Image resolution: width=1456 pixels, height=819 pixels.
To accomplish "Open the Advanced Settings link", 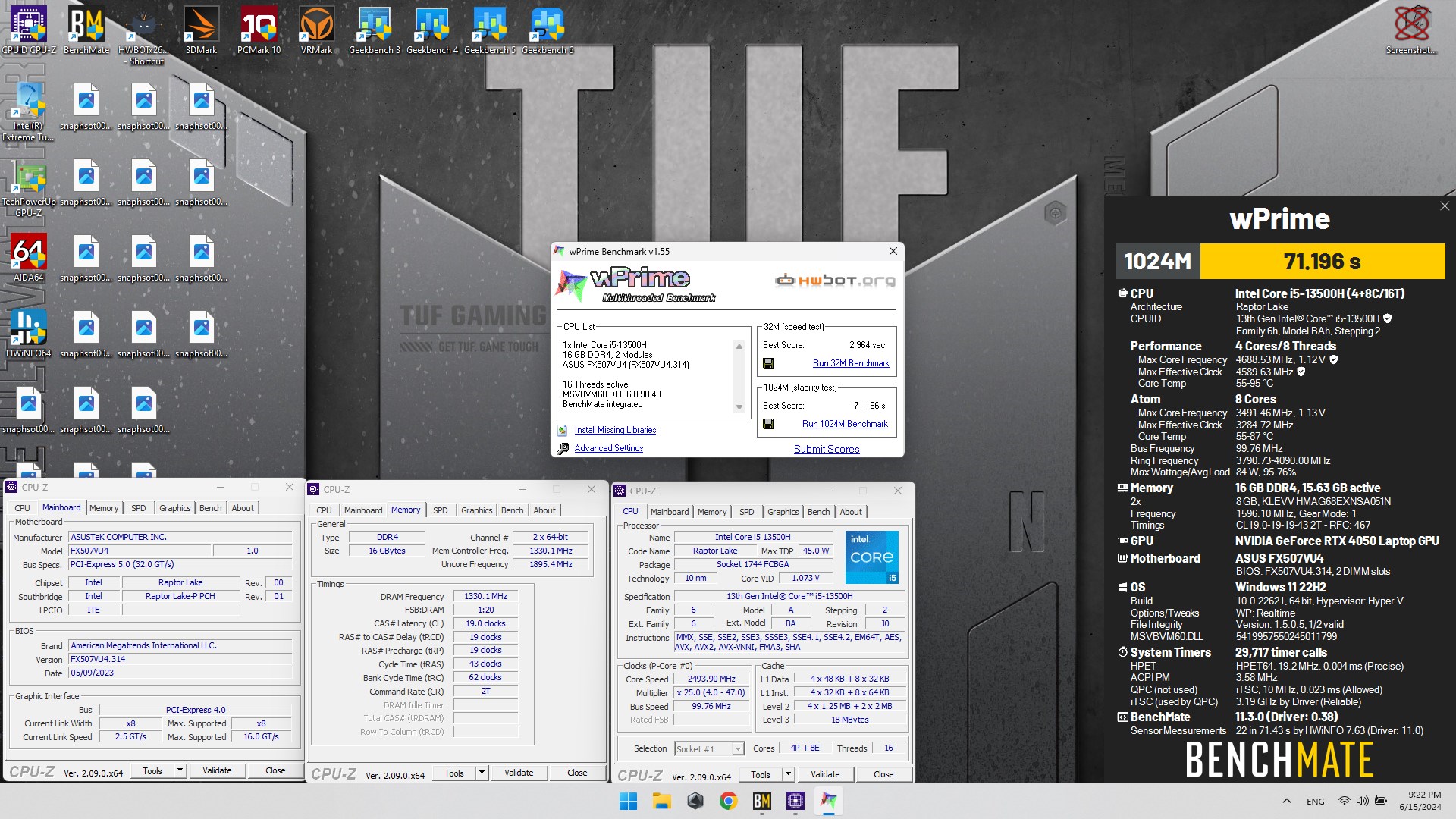I will coord(608,448).
